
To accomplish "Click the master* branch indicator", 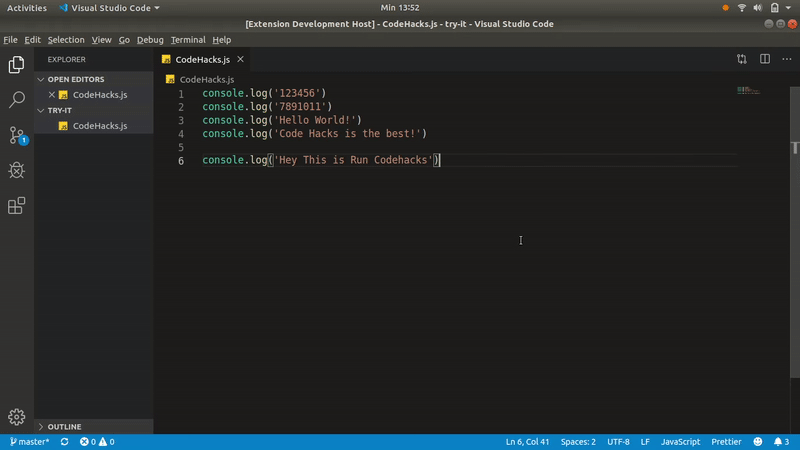I will [29, 442].
